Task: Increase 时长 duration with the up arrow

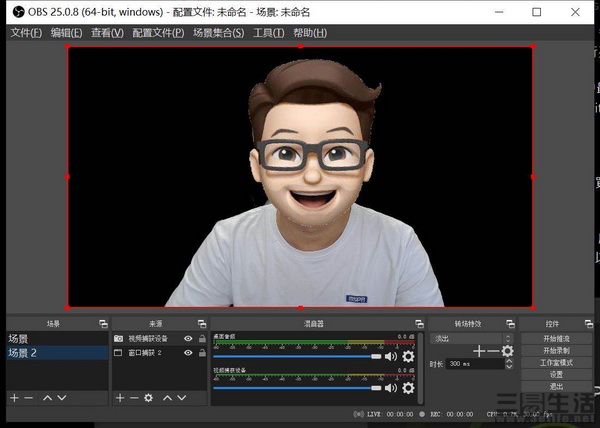Action: [x=509, y=361]
